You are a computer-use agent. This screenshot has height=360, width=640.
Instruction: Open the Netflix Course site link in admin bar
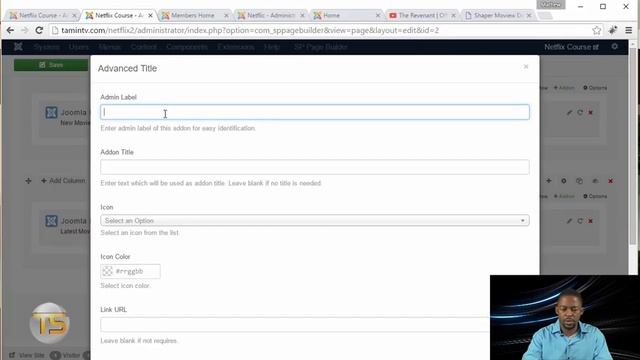pos(571,47)
